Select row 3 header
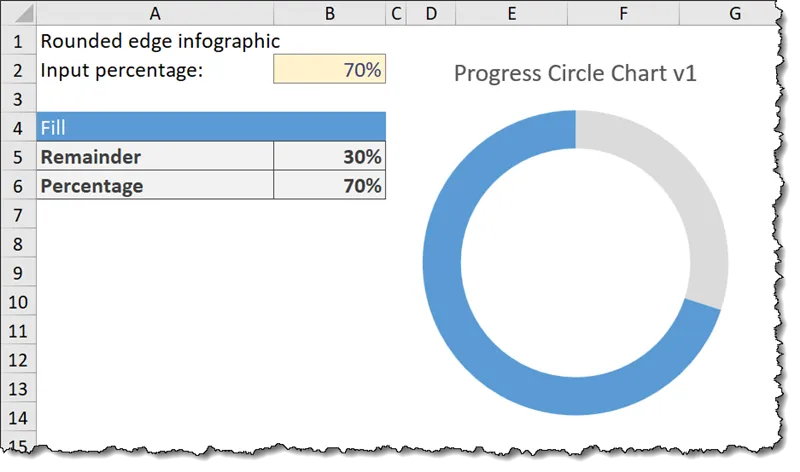This screenshot has width=800, height=472. point(18,99)
